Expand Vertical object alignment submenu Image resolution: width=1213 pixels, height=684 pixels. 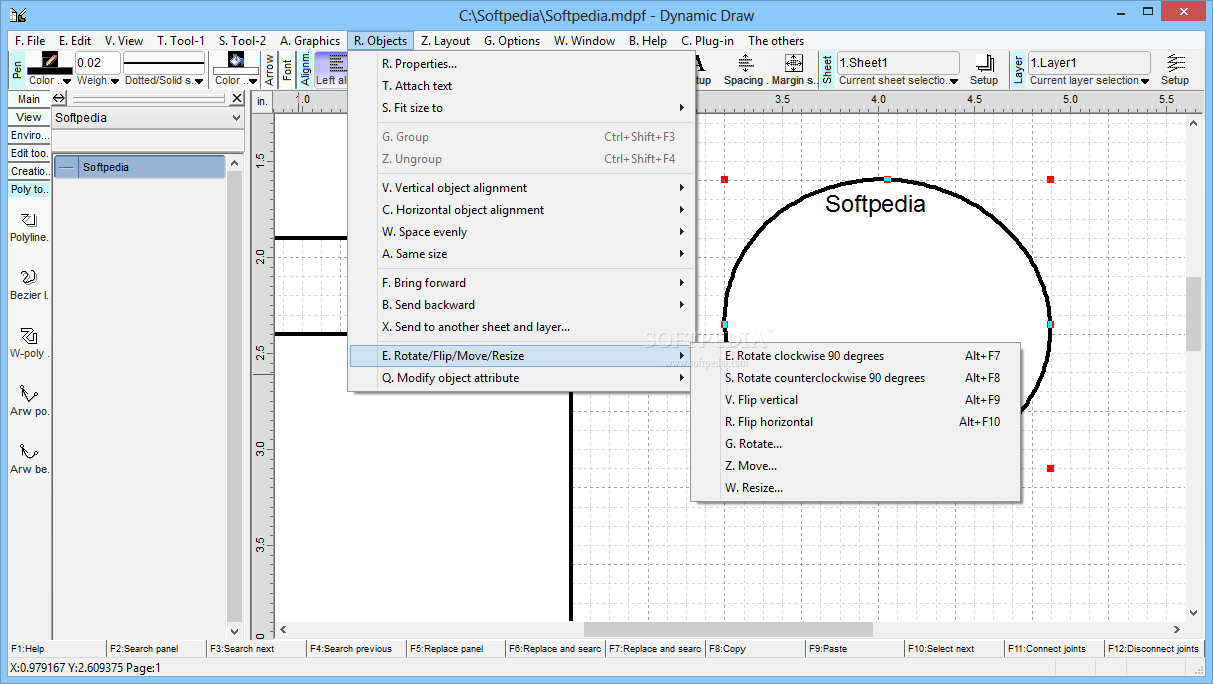pyautogui.click(x=520, y=188)
